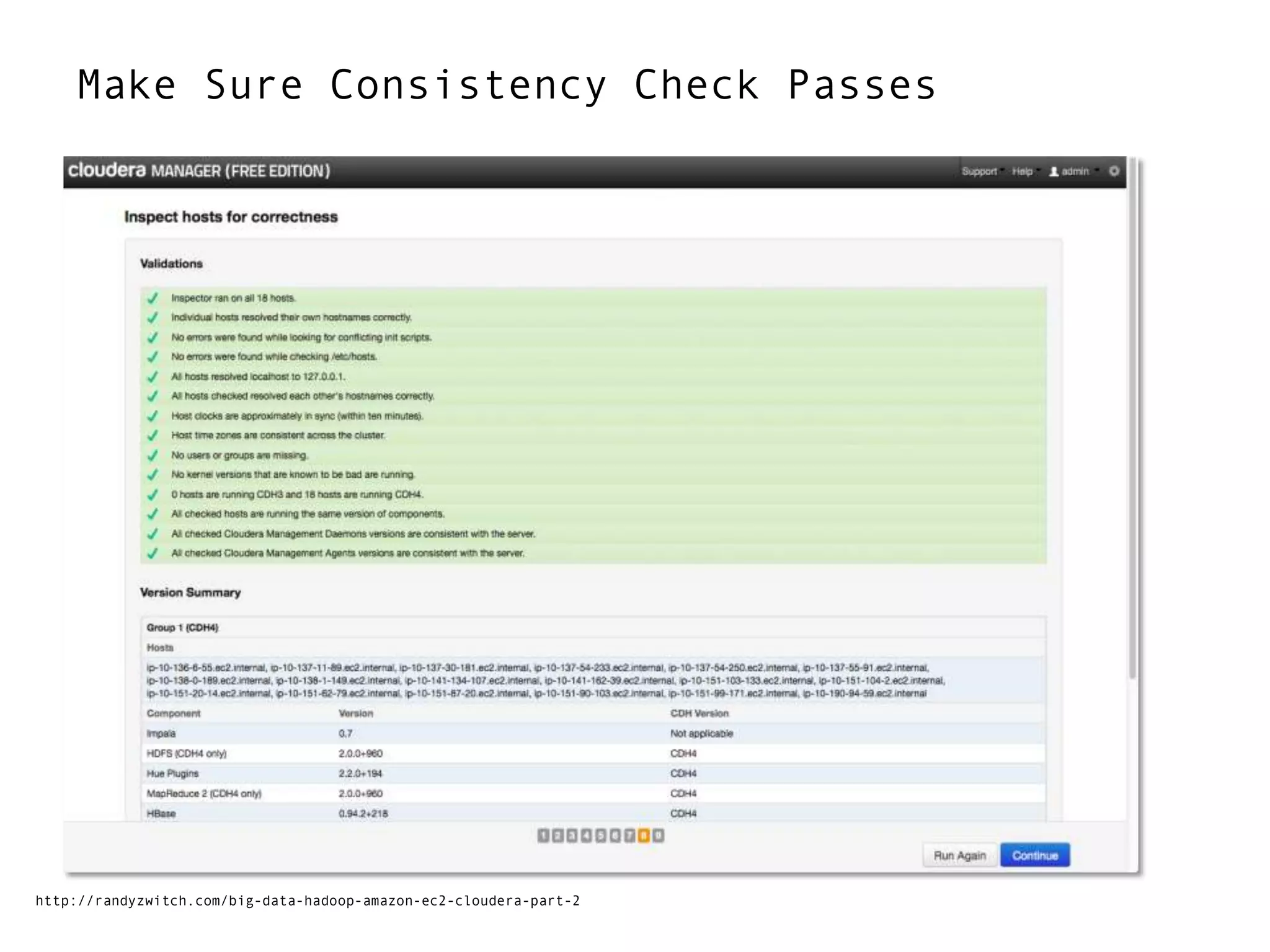The image size is (1270, 952).
Task: Click the randyzwitch.com source URL
Action: pyautogui.click(x=308, y=901)
